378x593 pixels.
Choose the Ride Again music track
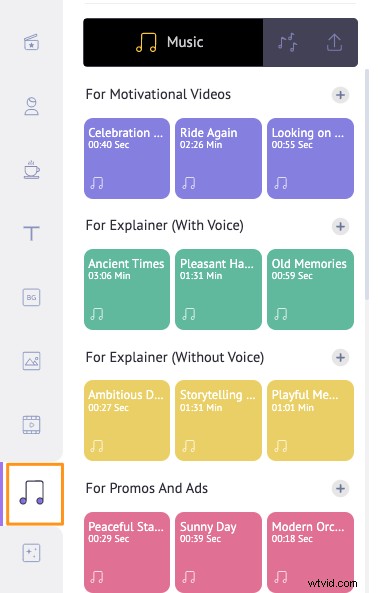(218, 158)
